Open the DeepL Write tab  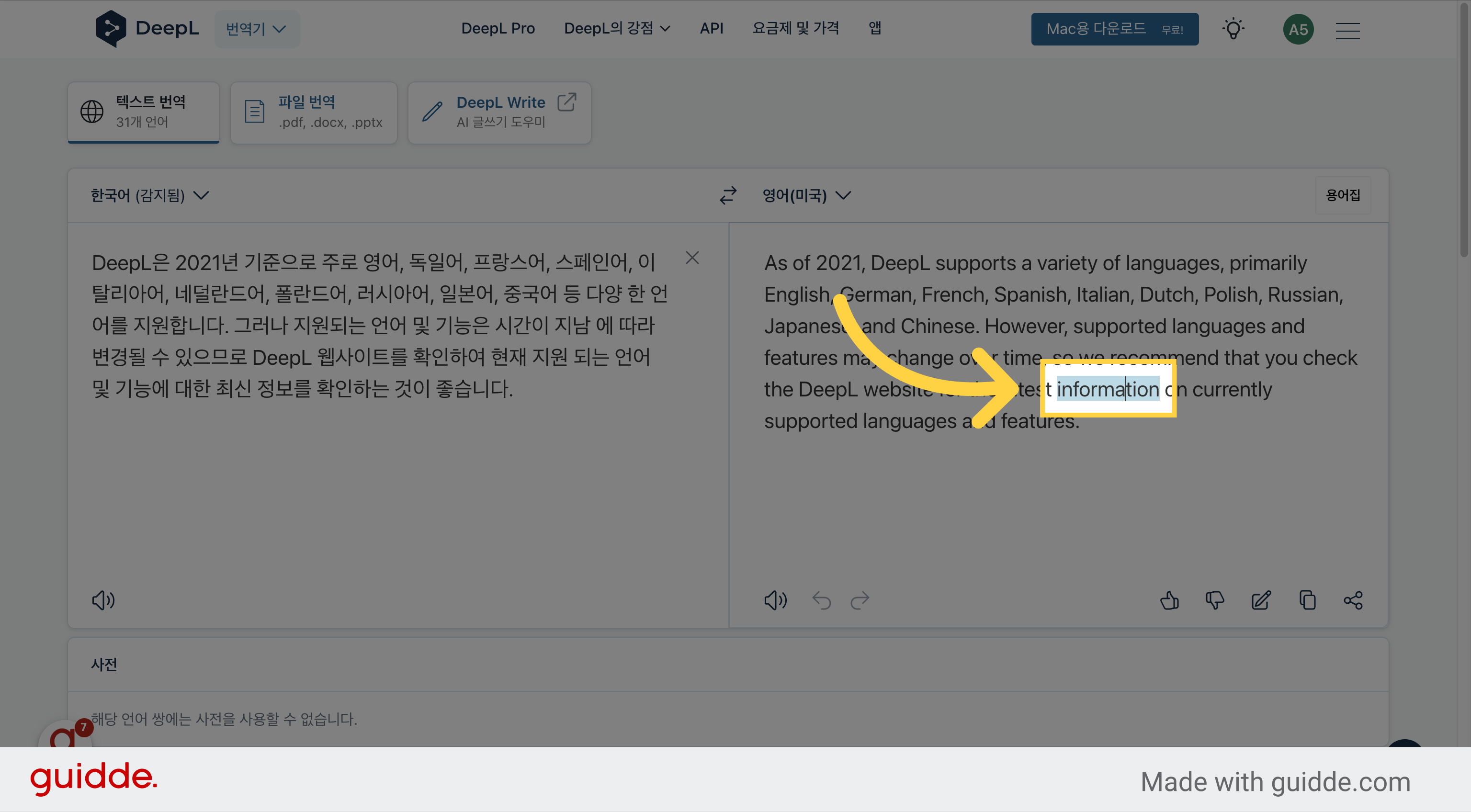(x=499, y=112)
